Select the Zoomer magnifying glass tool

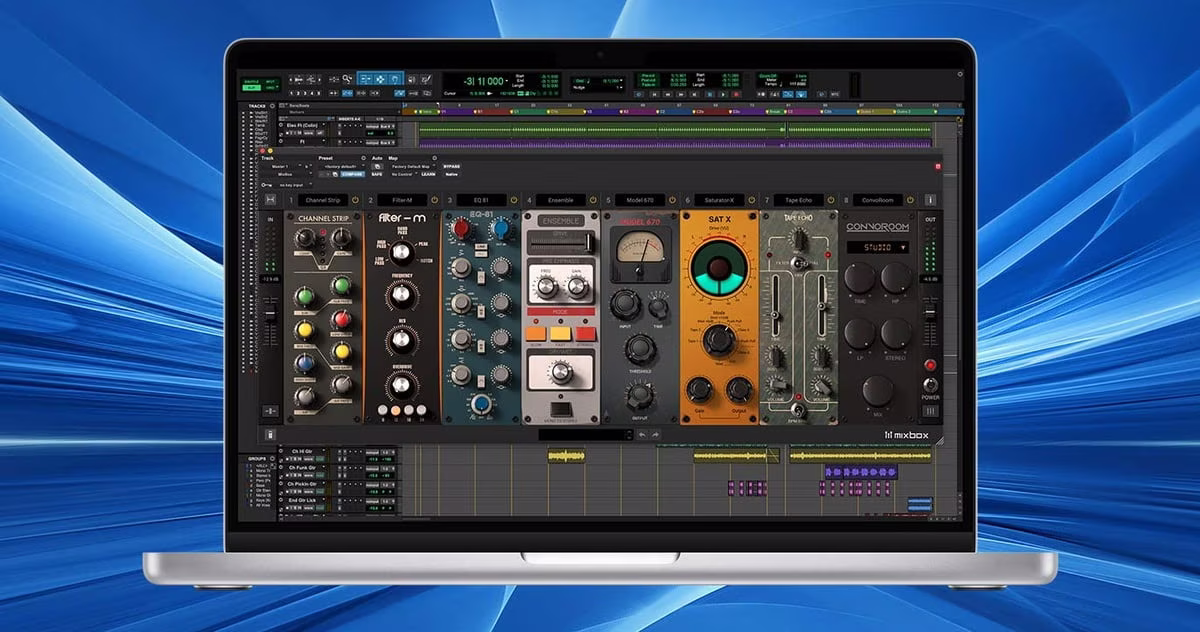point(347,82)
